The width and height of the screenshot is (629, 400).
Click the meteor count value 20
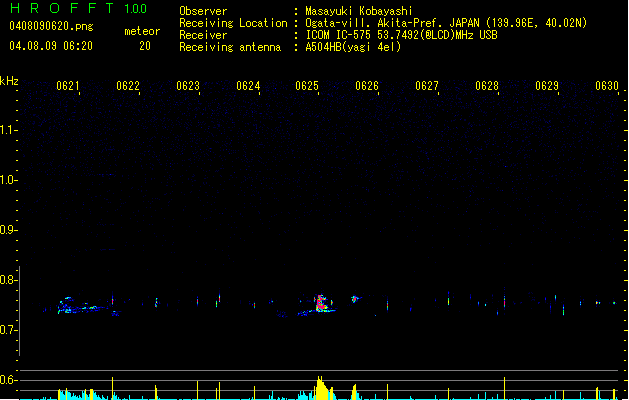(x=145, y=46)
